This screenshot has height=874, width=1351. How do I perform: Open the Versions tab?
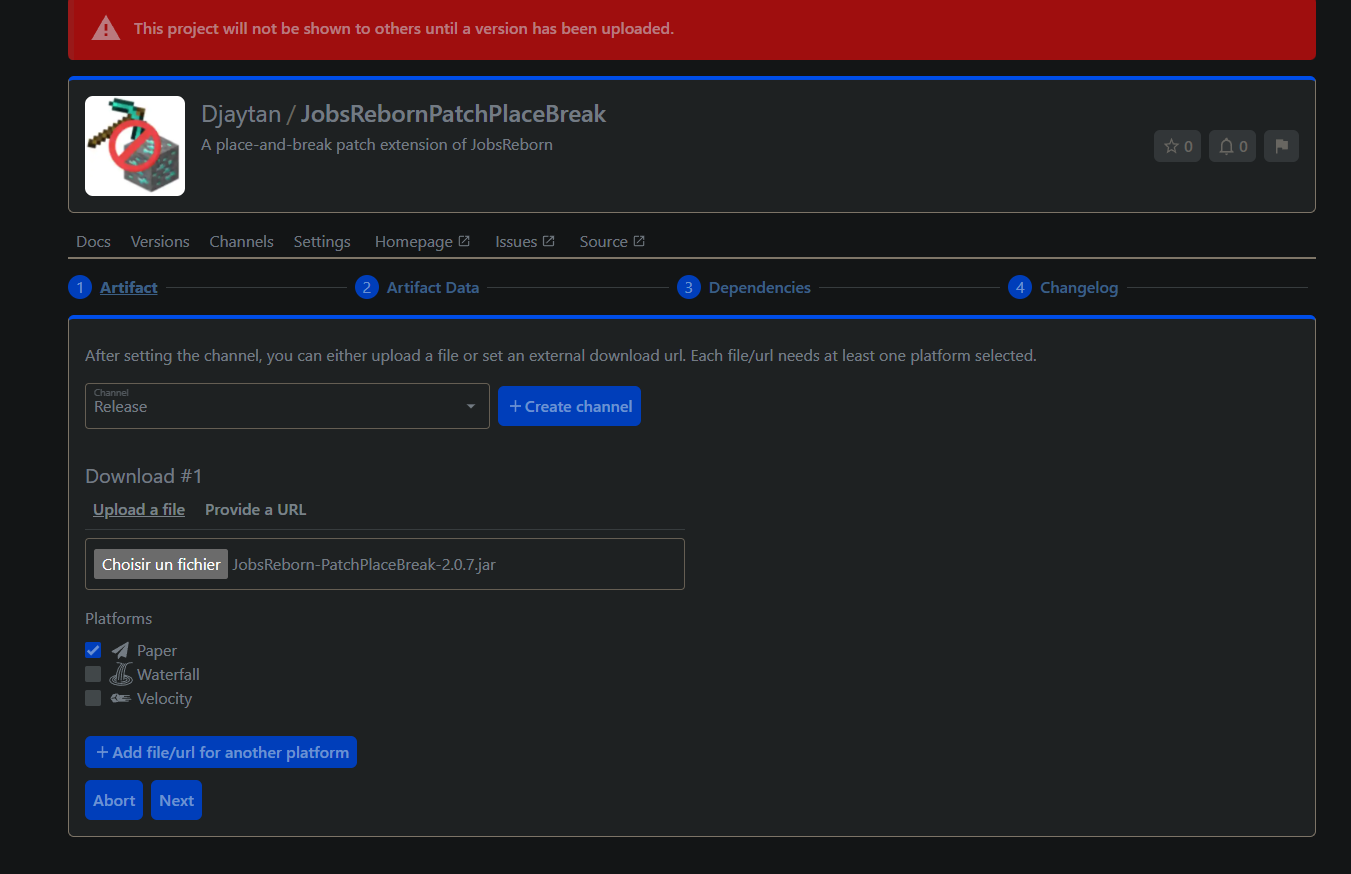click(160, 241)
